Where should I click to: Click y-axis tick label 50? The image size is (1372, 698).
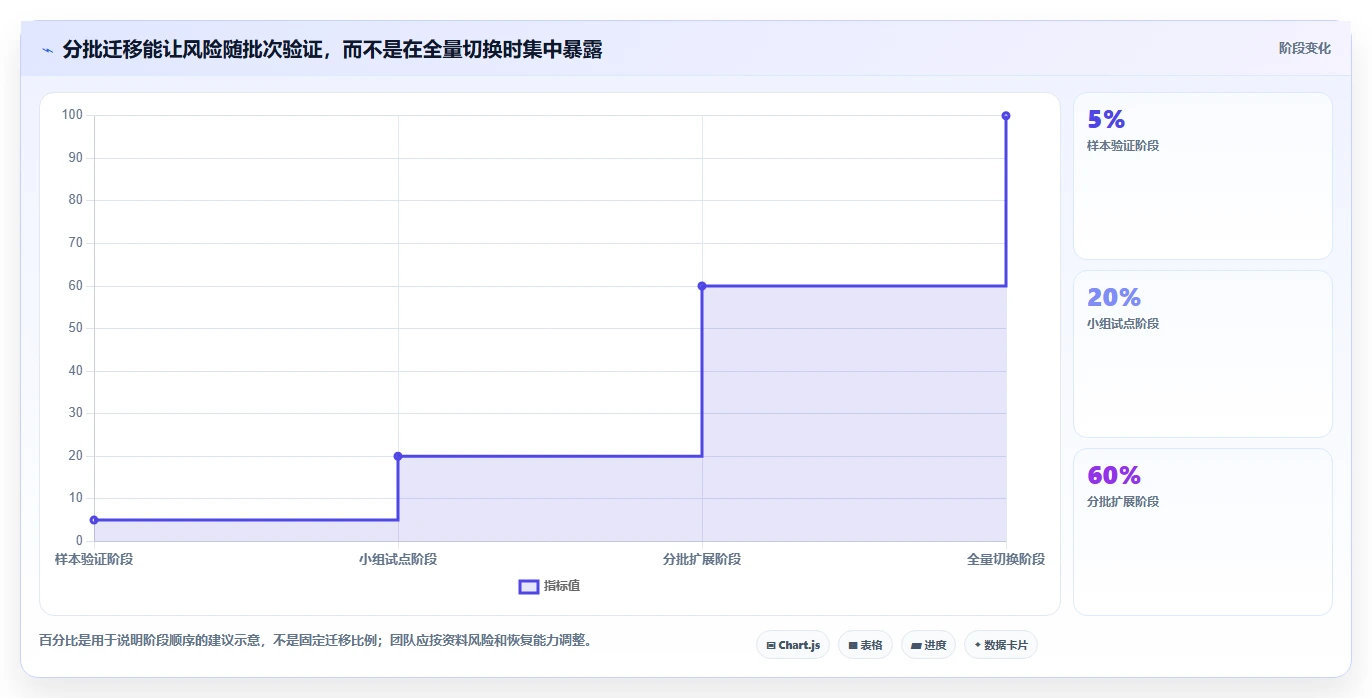tap(75, 328)
